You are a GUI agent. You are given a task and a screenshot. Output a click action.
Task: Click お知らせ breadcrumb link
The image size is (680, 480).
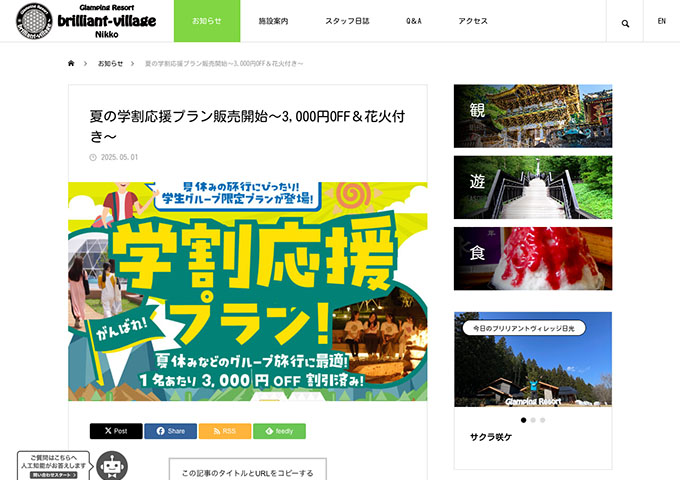tap(110, 63)
